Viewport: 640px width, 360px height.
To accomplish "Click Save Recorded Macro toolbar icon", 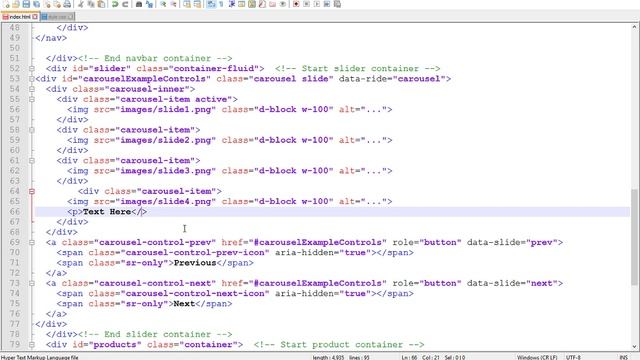I will (x=337, y=4).
